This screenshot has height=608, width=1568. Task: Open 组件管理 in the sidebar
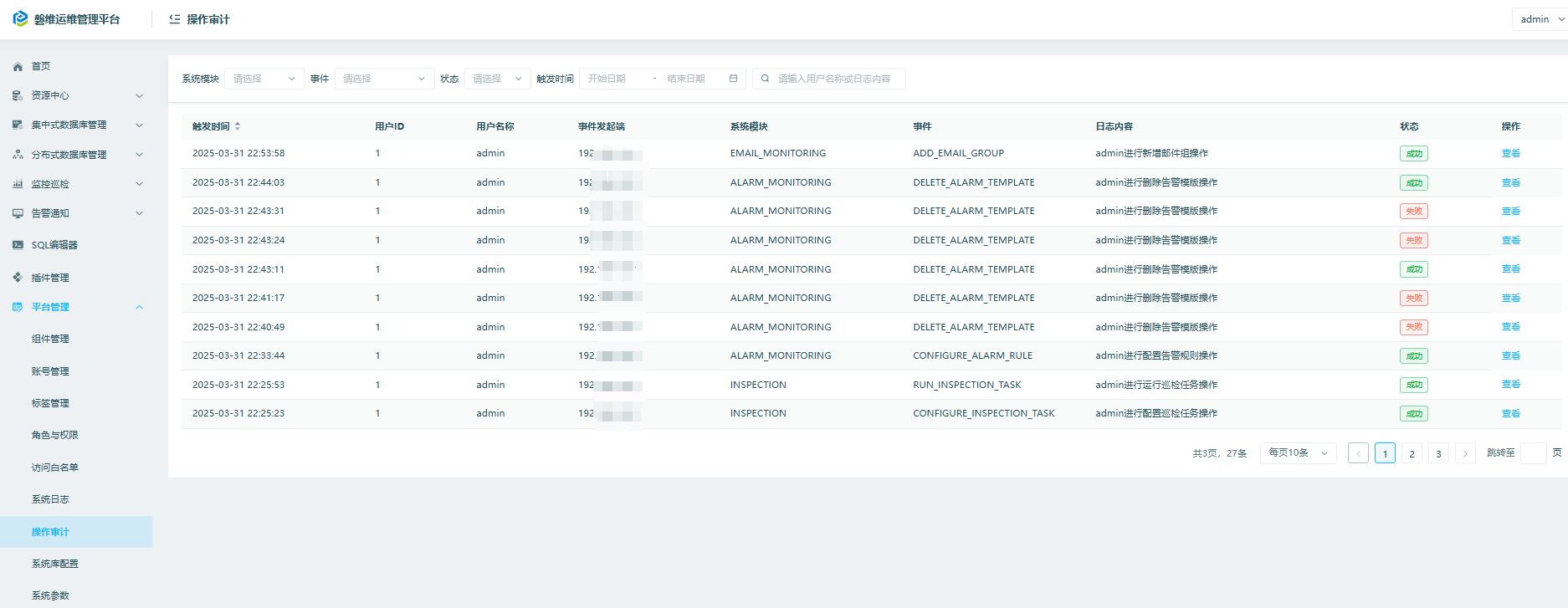coord(50,339)
